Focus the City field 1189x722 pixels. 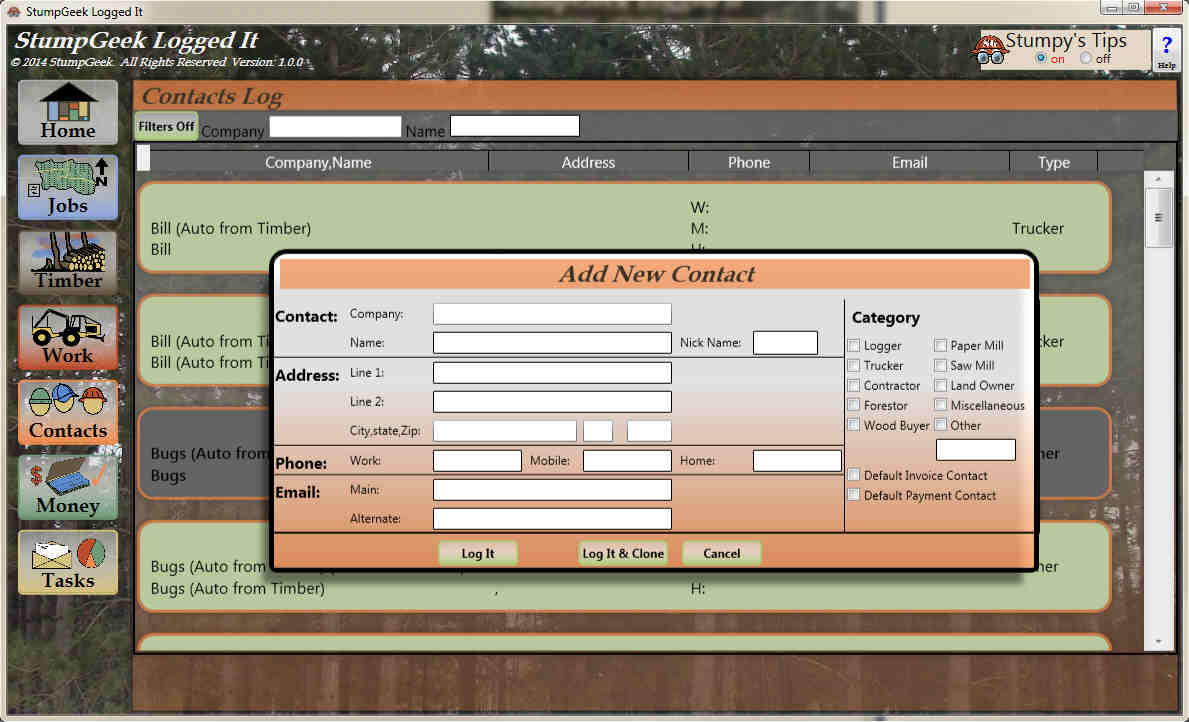point(504,431)
